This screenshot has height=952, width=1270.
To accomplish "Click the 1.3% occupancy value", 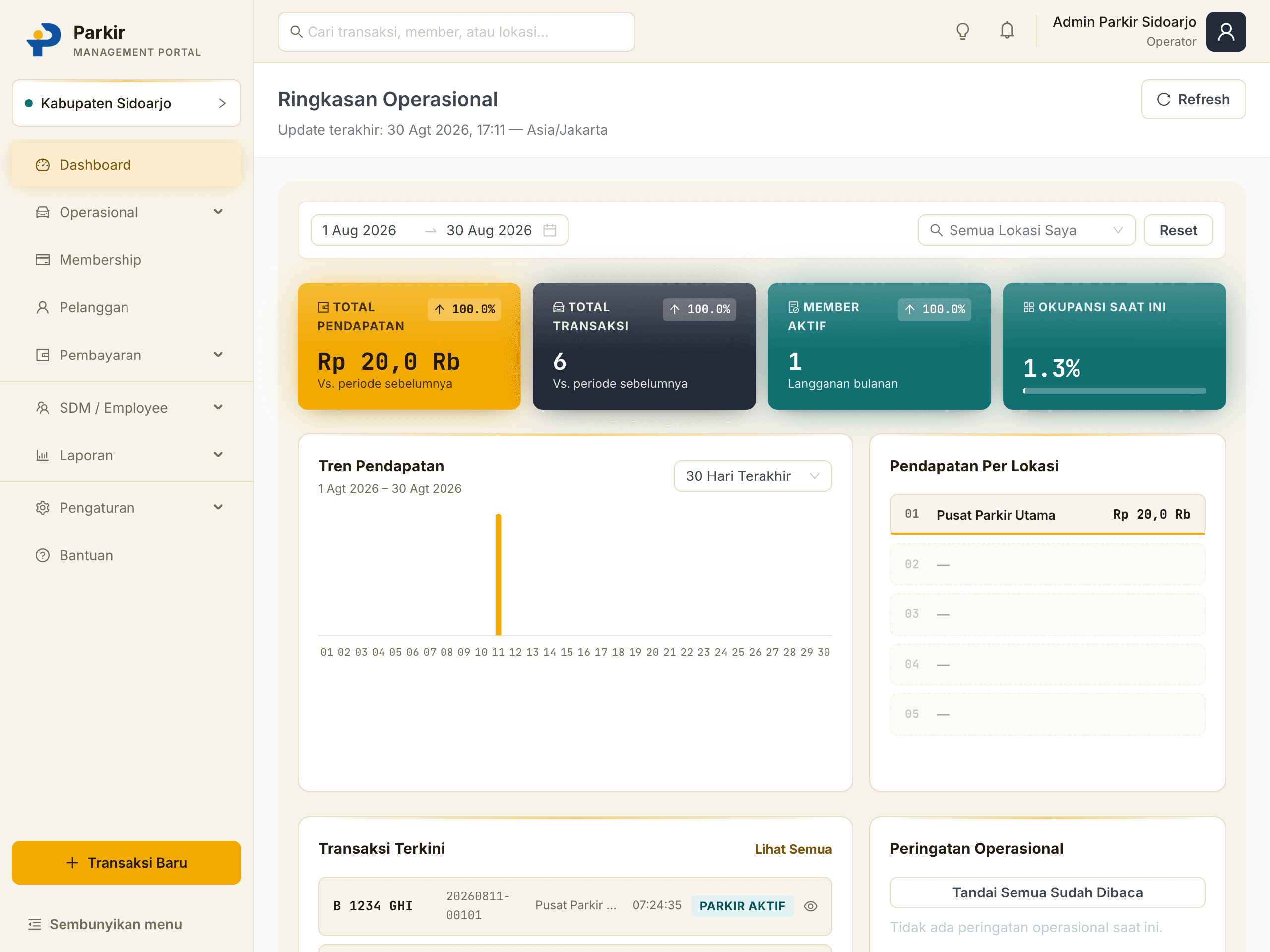I will pos(1051,368).
